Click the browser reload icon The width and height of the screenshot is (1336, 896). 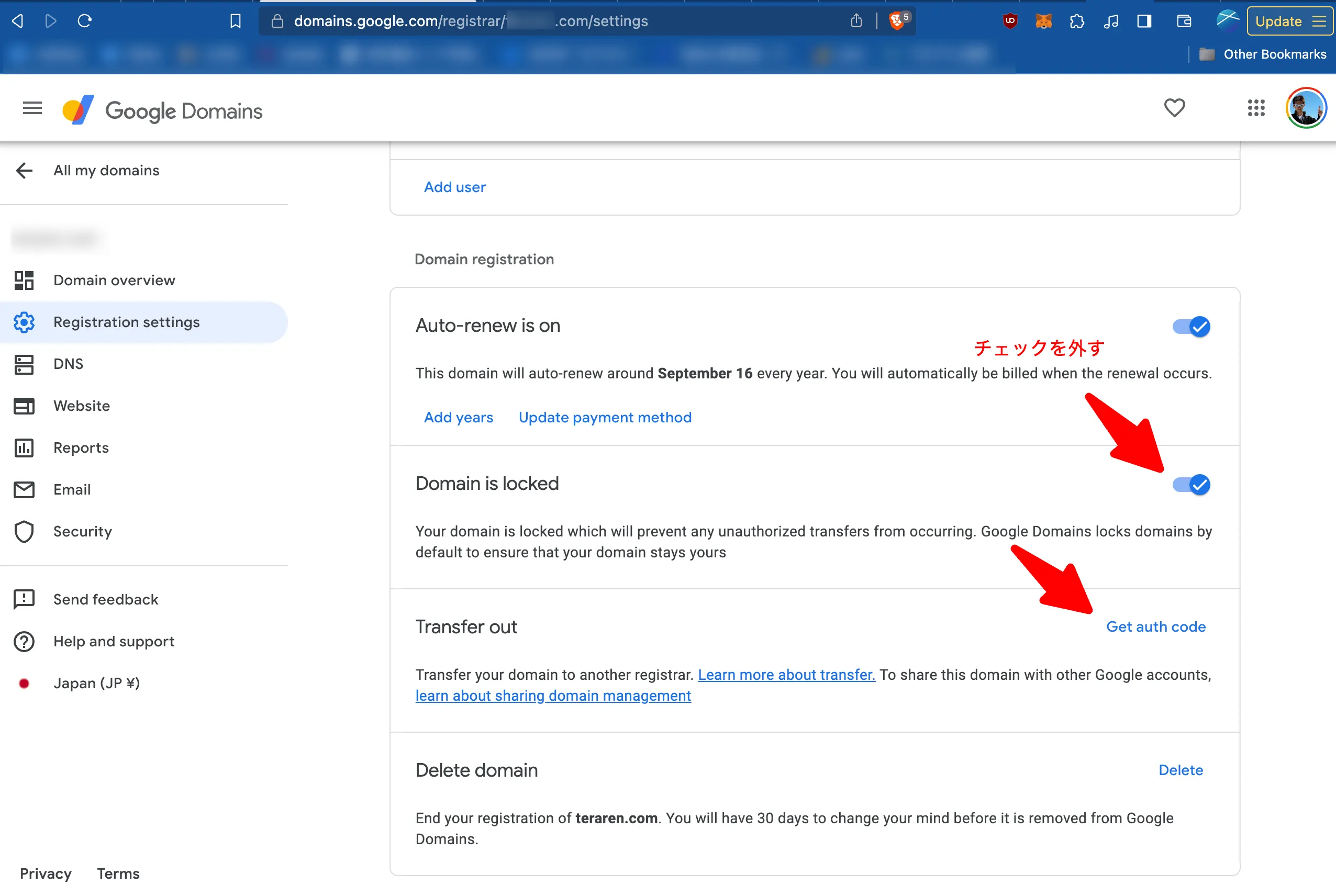click(x=85, y=21)
